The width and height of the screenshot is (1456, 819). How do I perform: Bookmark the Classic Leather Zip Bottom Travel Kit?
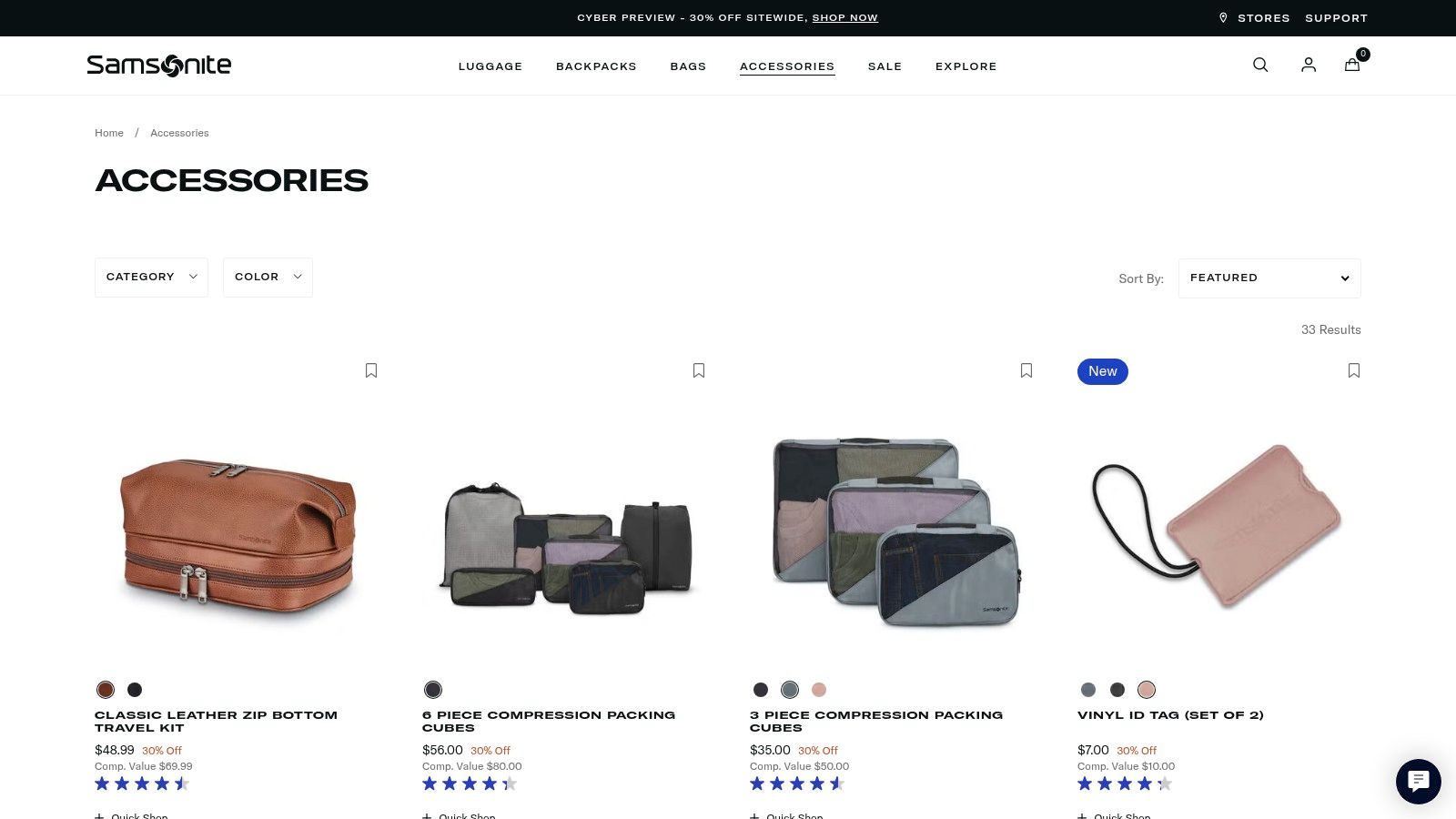371,370
